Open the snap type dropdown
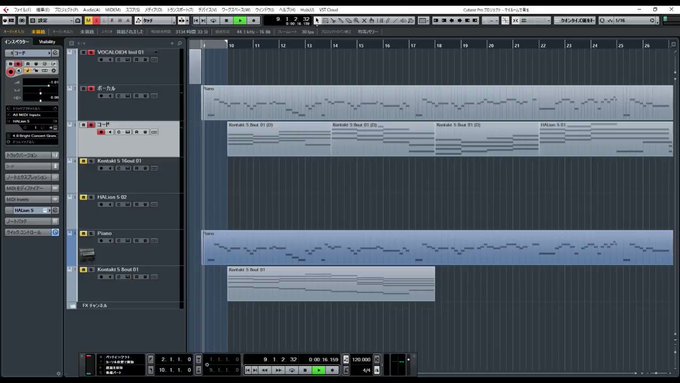The width and height of the screenshot is (680, 383). [x=533, y=20]
